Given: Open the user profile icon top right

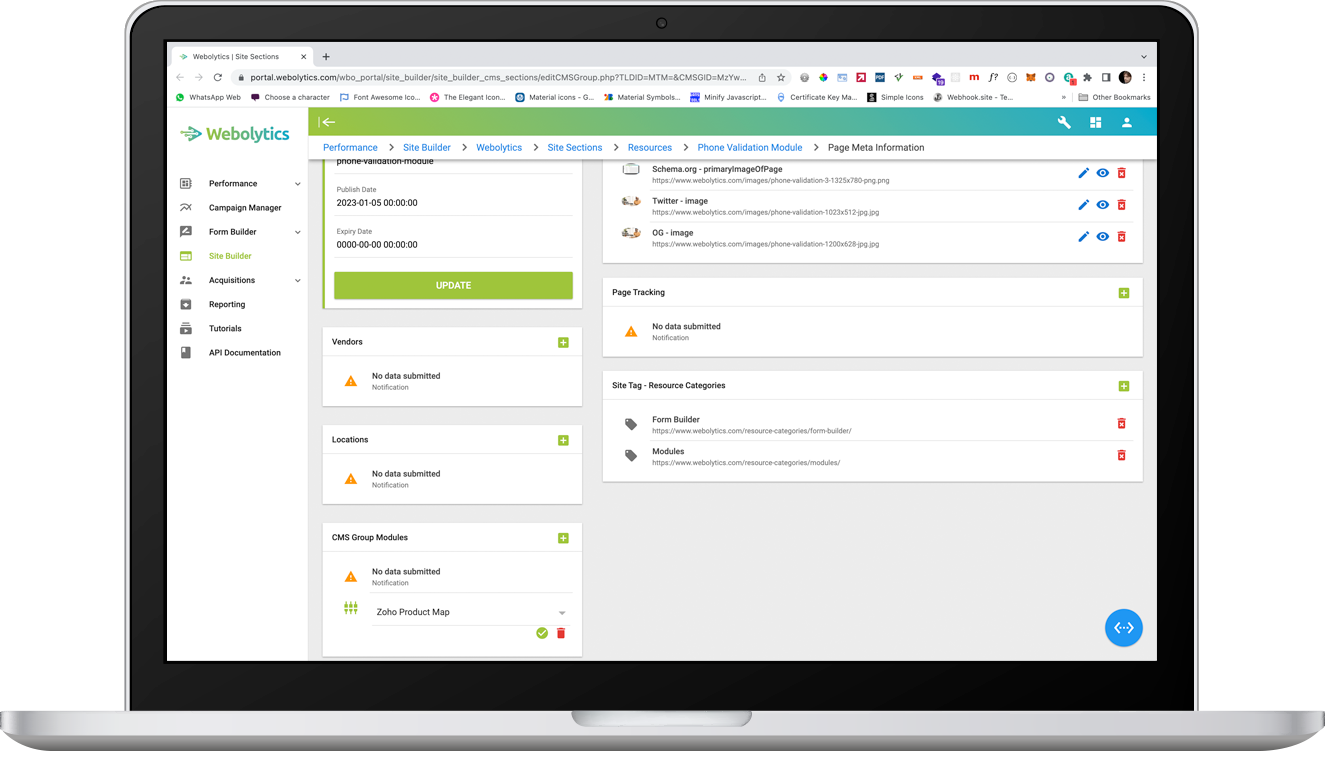Looking at the screenshot, I should click(1126, 122).
